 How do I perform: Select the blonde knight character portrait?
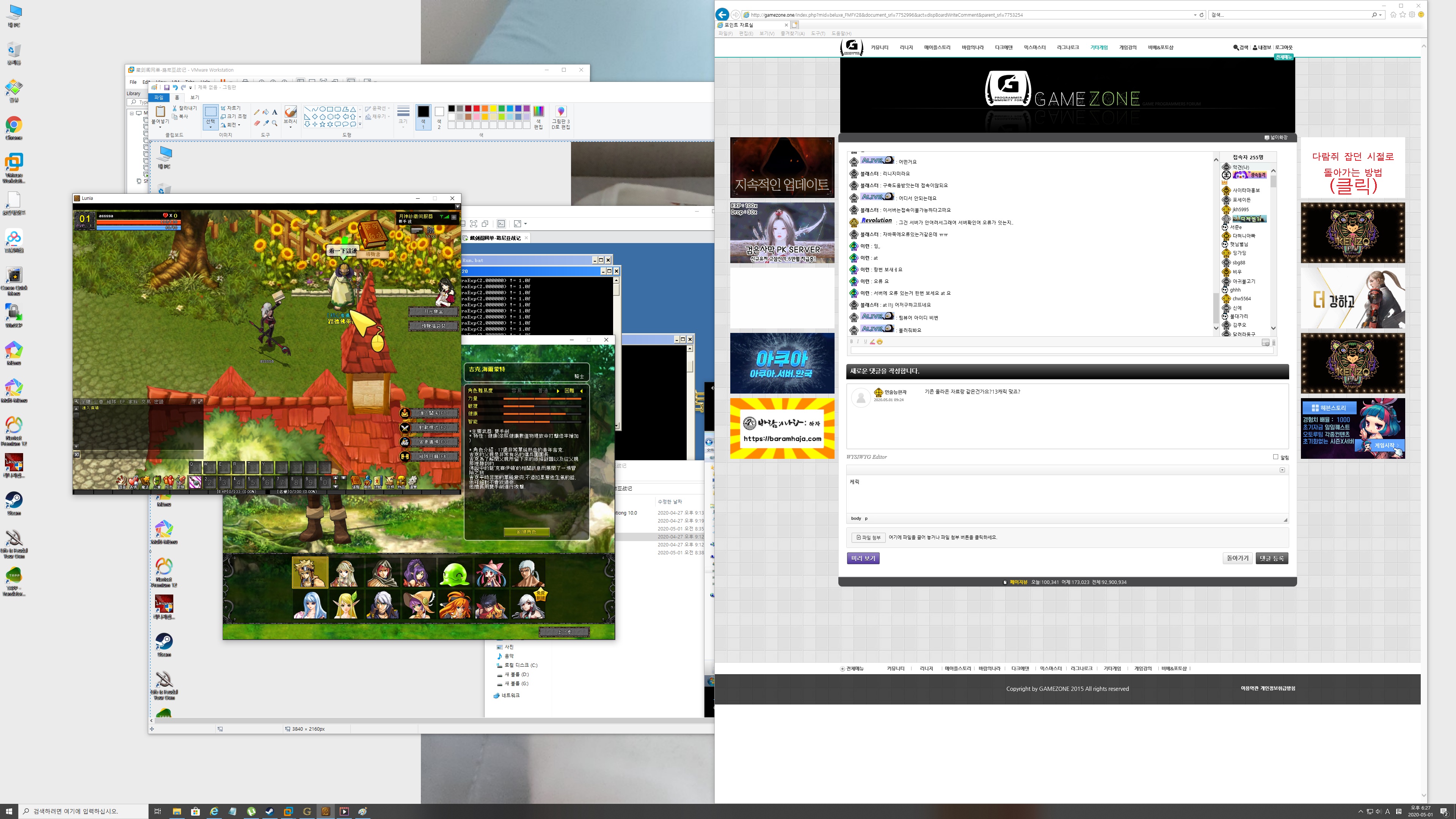coord(310,572)
